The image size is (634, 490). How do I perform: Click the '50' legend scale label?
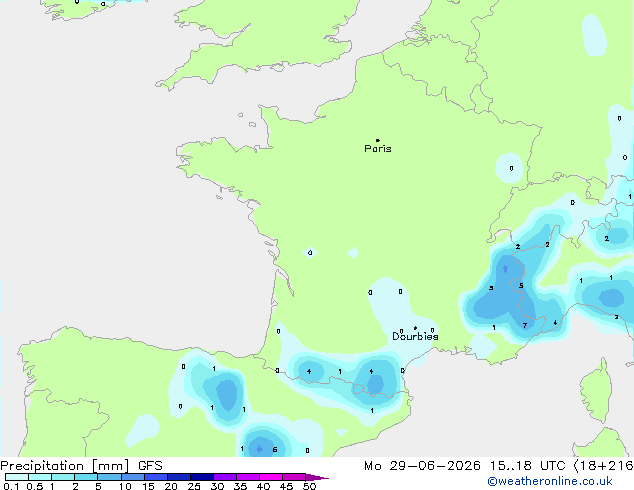(x=309, y=486)
